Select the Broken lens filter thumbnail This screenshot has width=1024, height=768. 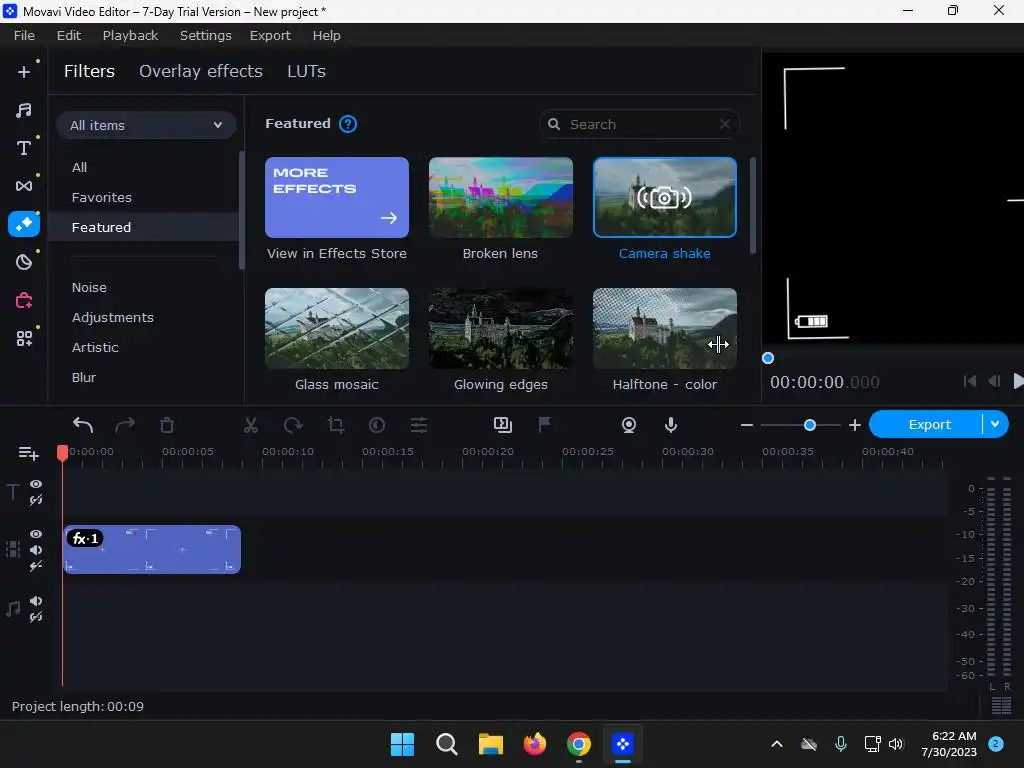pyautogui.click(x=501, y=198)
